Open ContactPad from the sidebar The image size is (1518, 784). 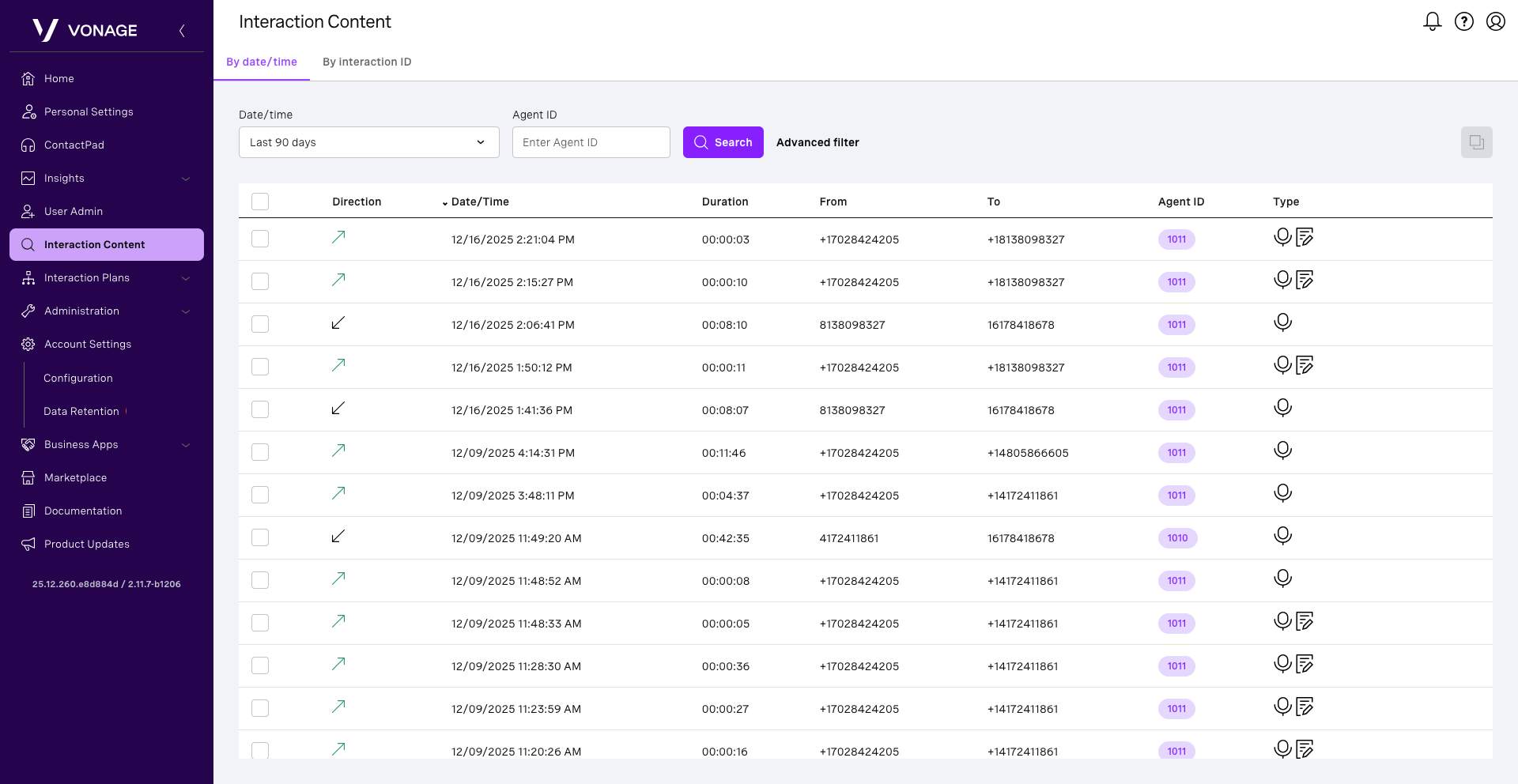click(x=74, y=145)
